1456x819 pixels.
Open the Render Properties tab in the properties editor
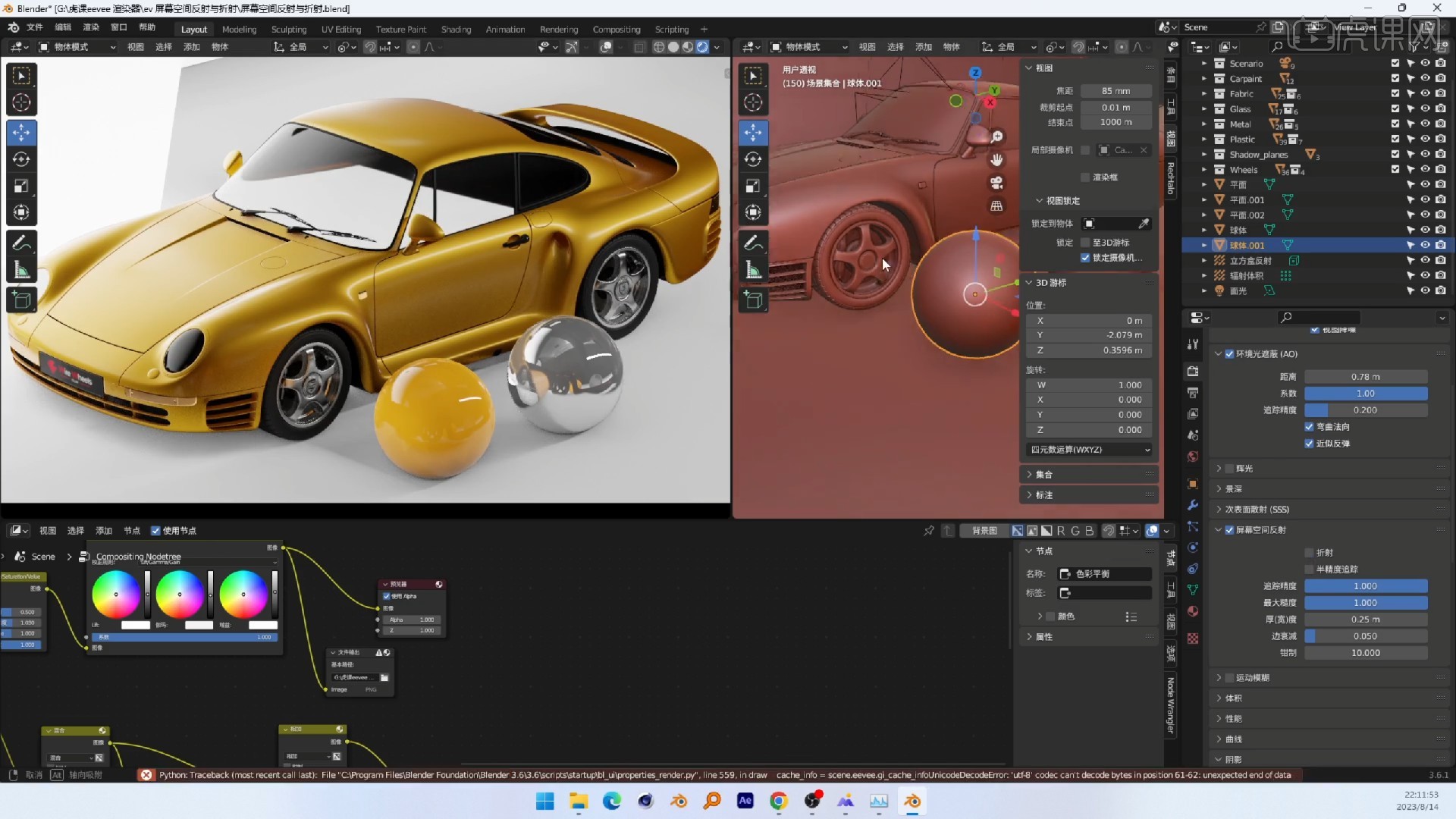(1192, 372)
